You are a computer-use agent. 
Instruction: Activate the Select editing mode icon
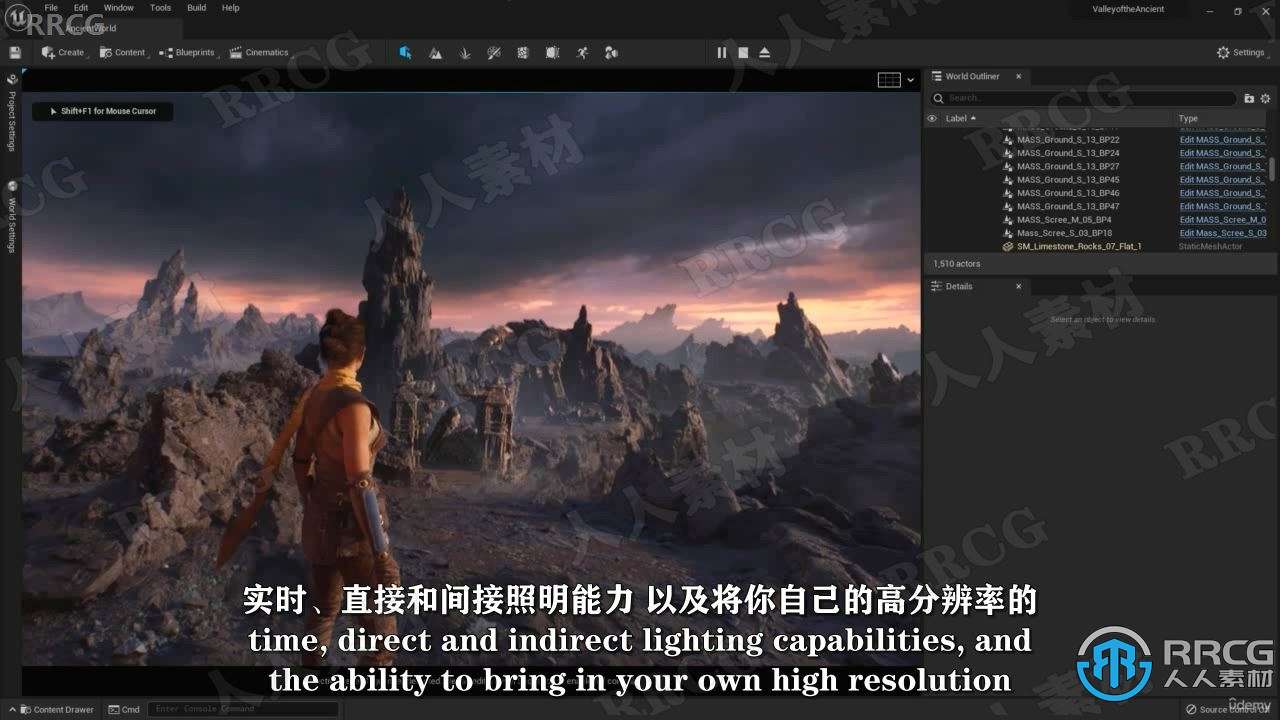pos(405,52)
